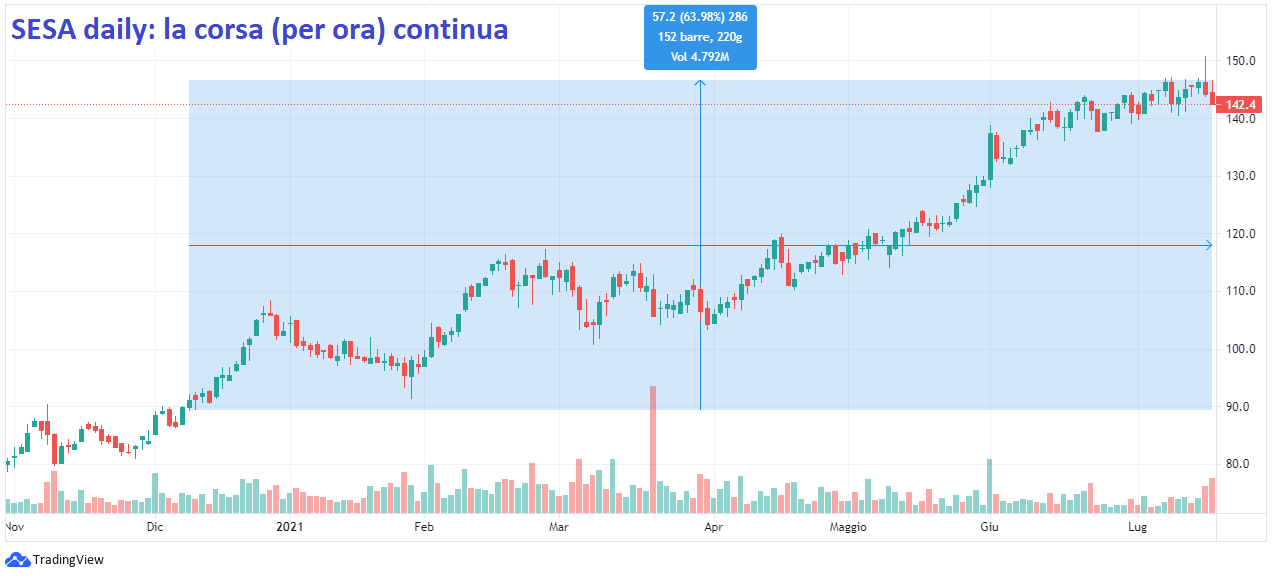Select the Maggio label on the time axis
This screenshot has width=1273, height=578.
[848, 526]
